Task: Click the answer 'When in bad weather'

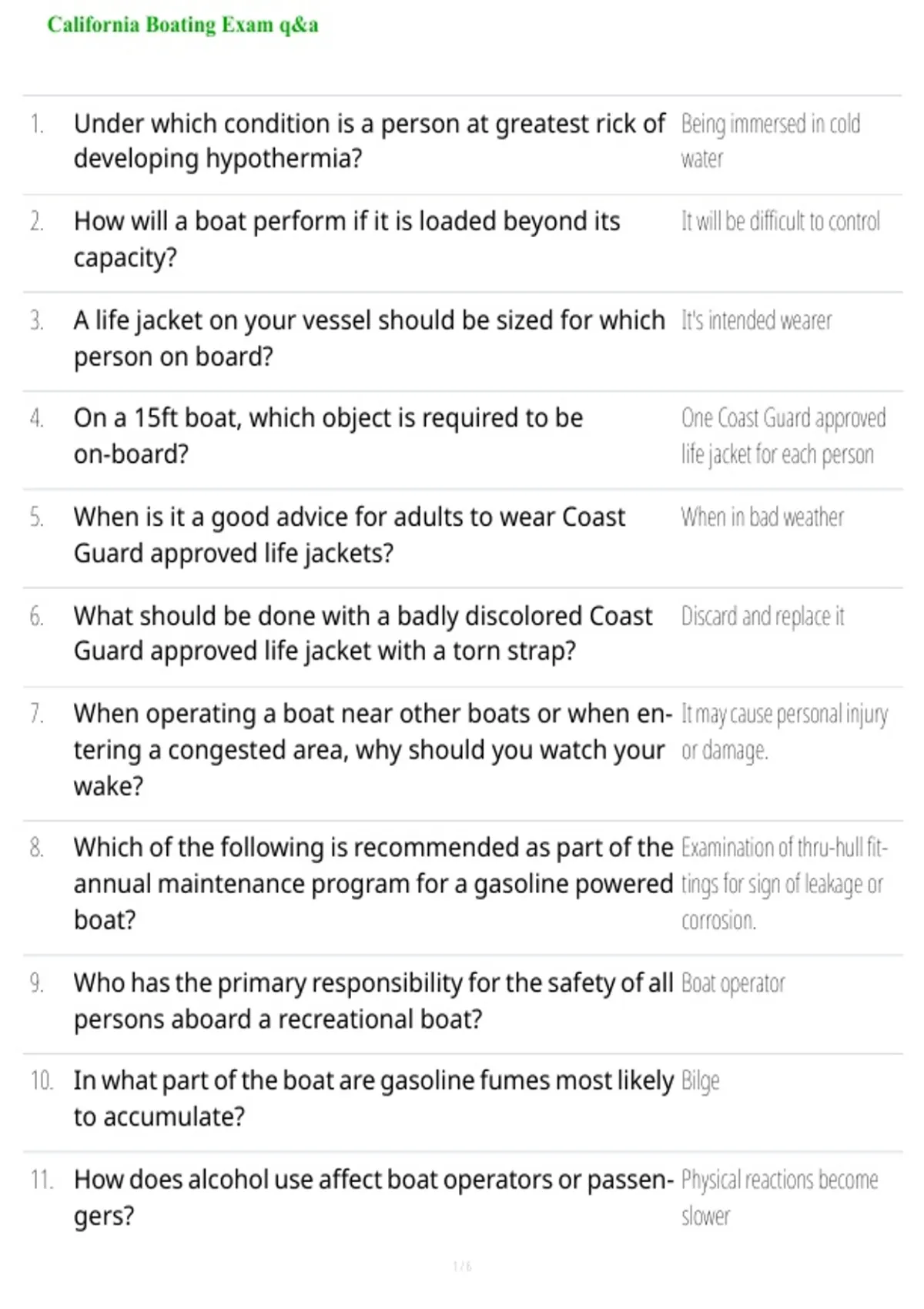Action: click(762, 517)
